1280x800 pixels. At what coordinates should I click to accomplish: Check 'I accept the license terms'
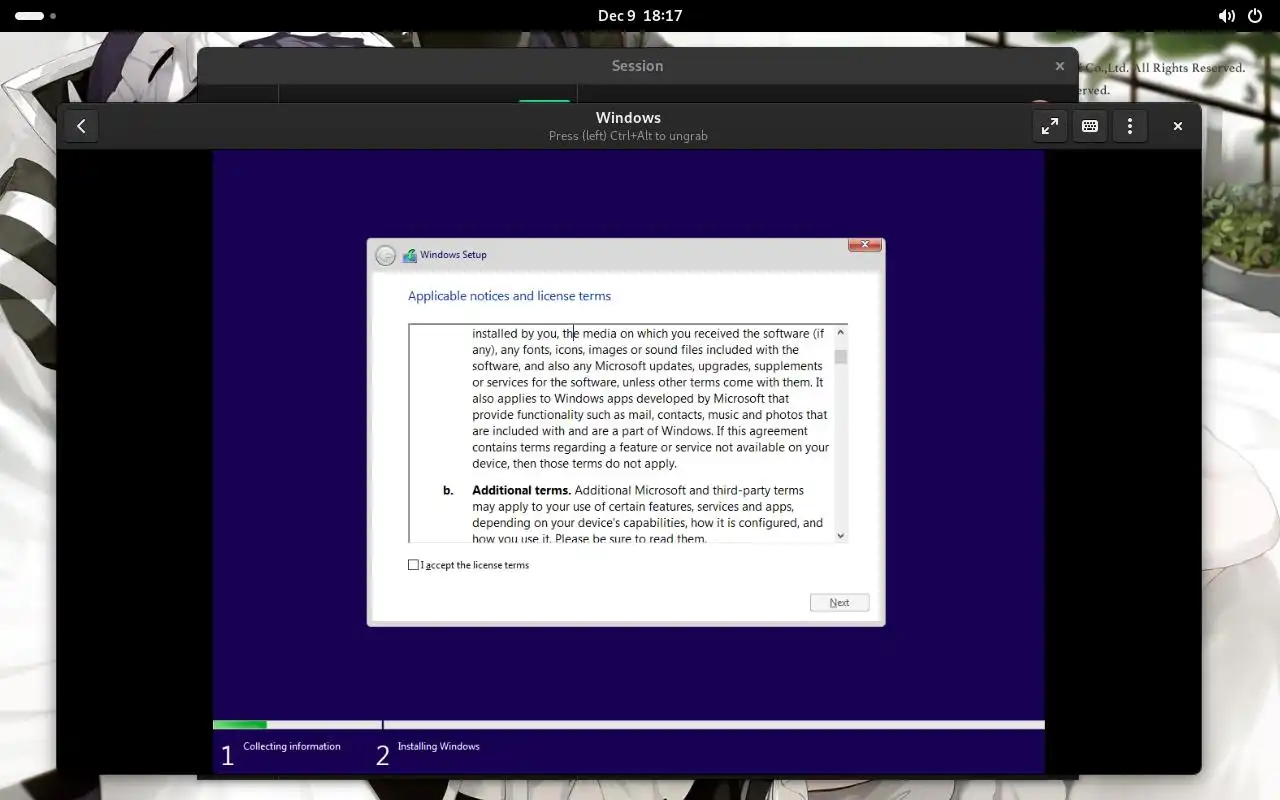click(413, 565)
